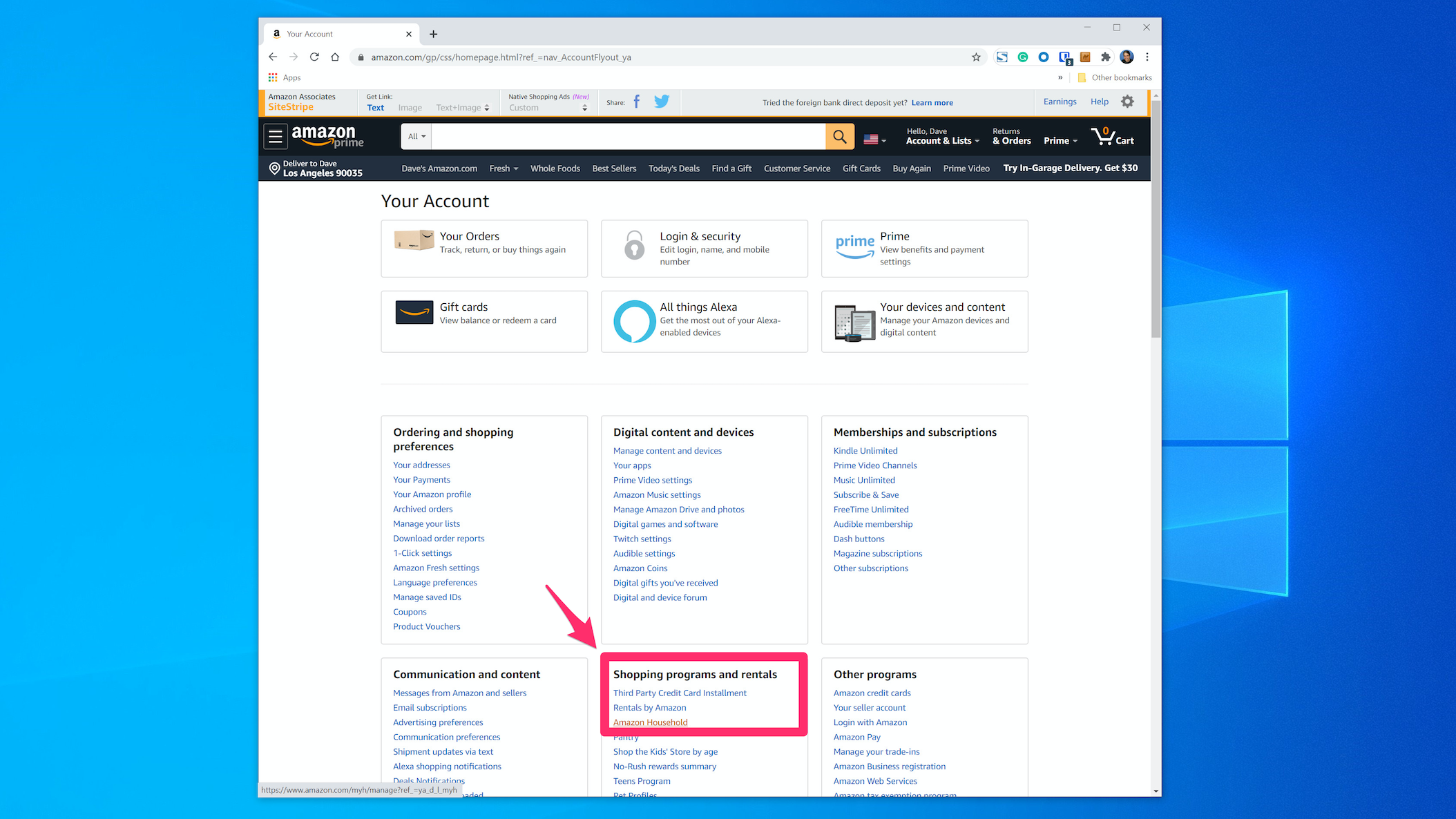Open Other bookmarks folder
Viewport: 1456px width, 819px height.
[1115, 77]
